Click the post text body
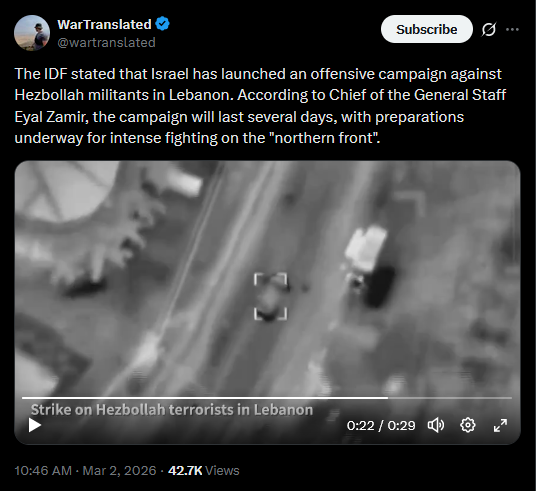 [x=260, y=106]
